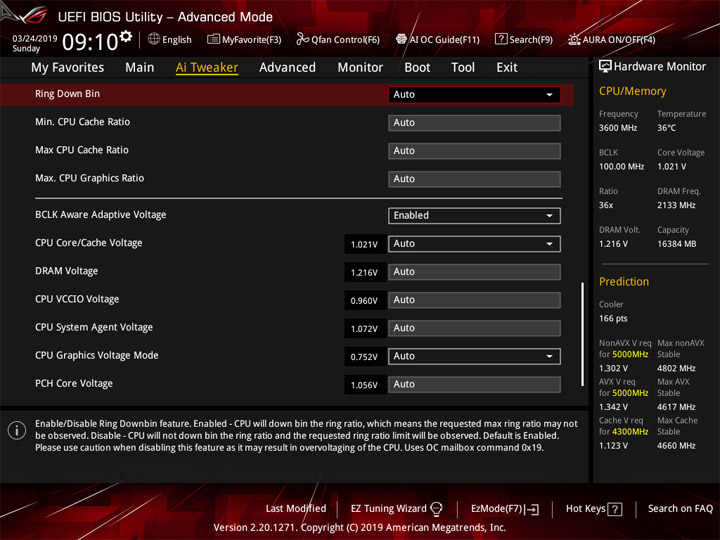
Task: Click 4660 MHz Max Cache value
Action: click(x=676, y=445)
